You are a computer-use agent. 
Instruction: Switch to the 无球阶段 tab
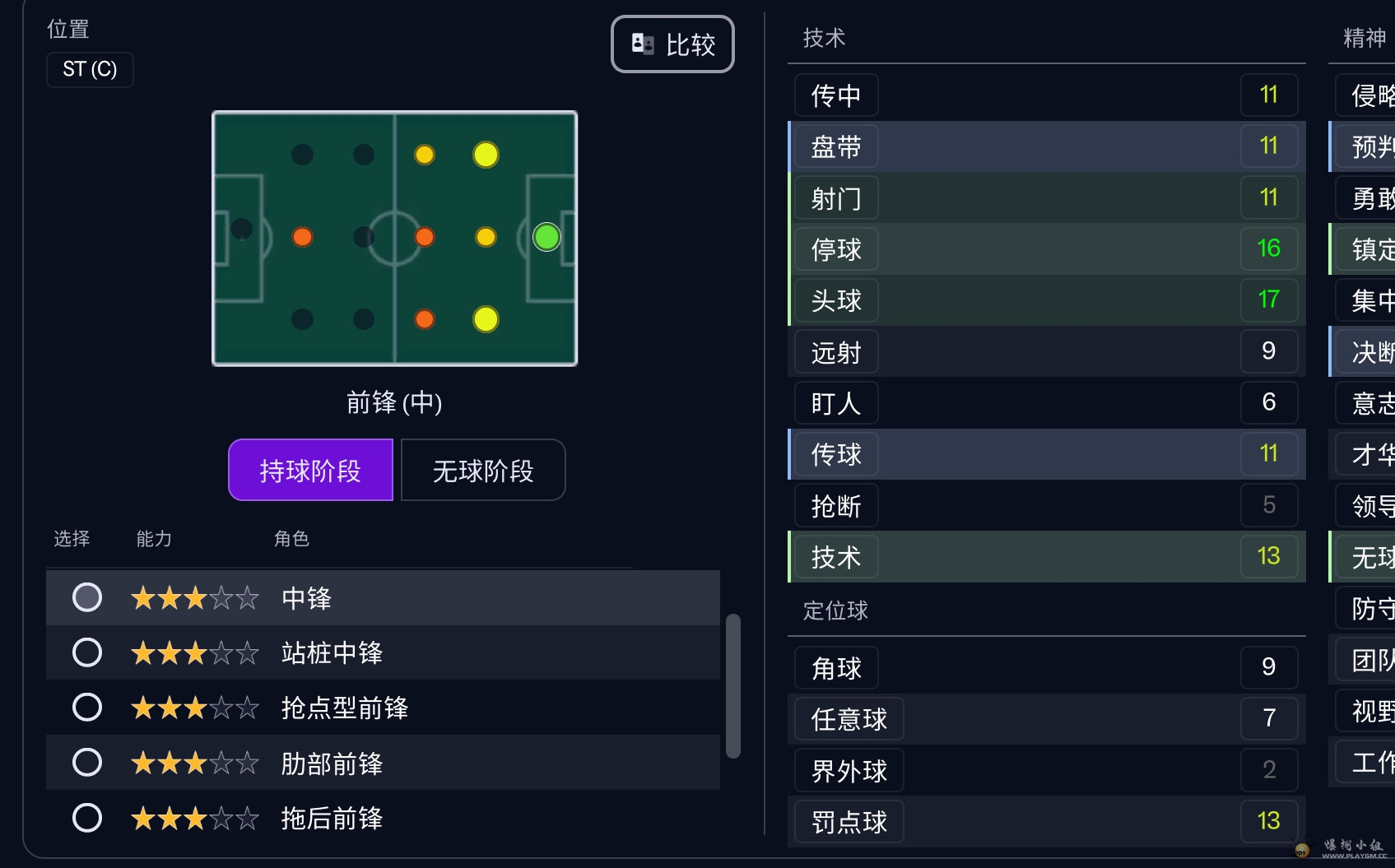pyautogui.click(x=483, y=471)
